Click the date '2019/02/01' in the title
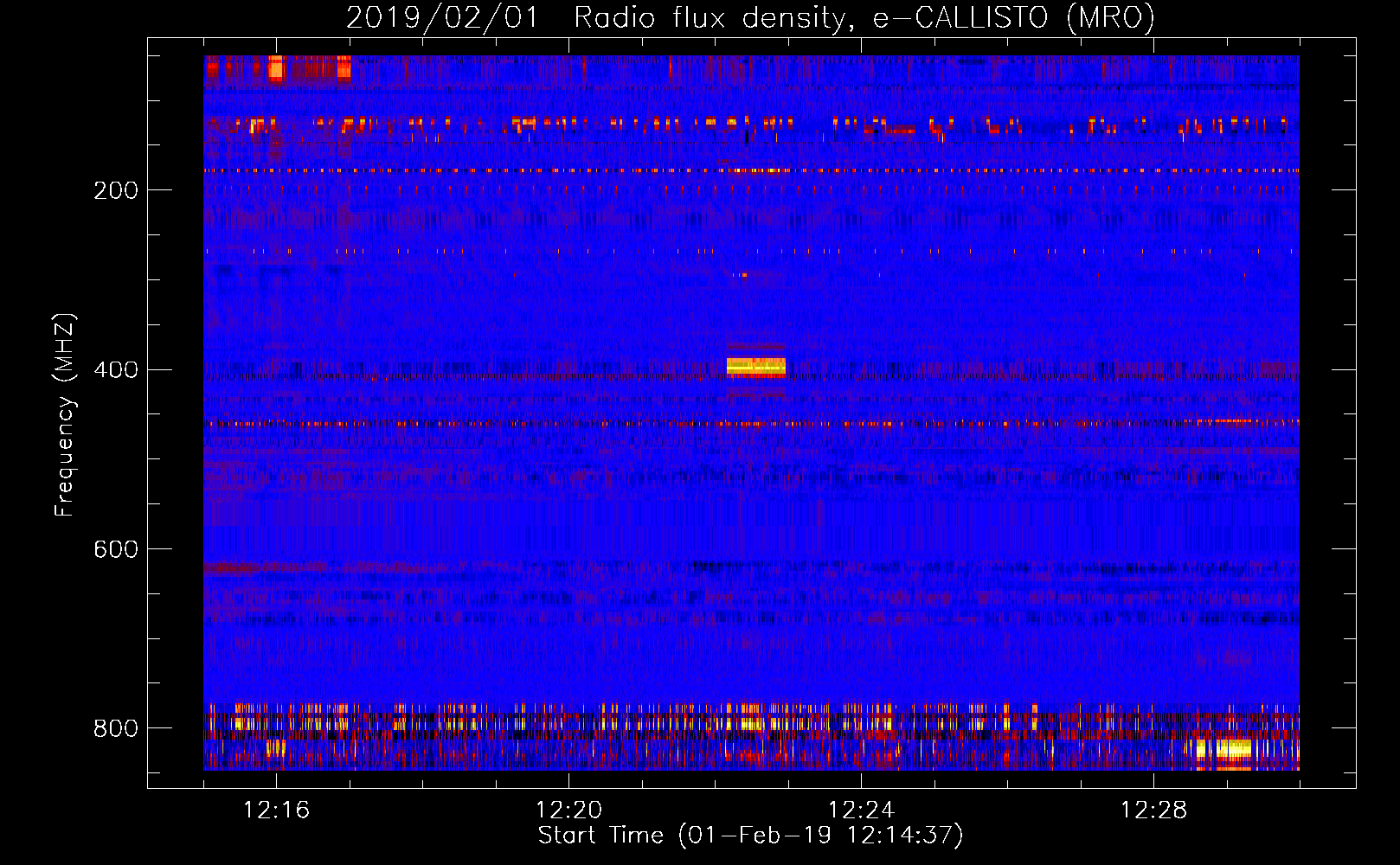Screen dimensions: 1400x865 442,17
